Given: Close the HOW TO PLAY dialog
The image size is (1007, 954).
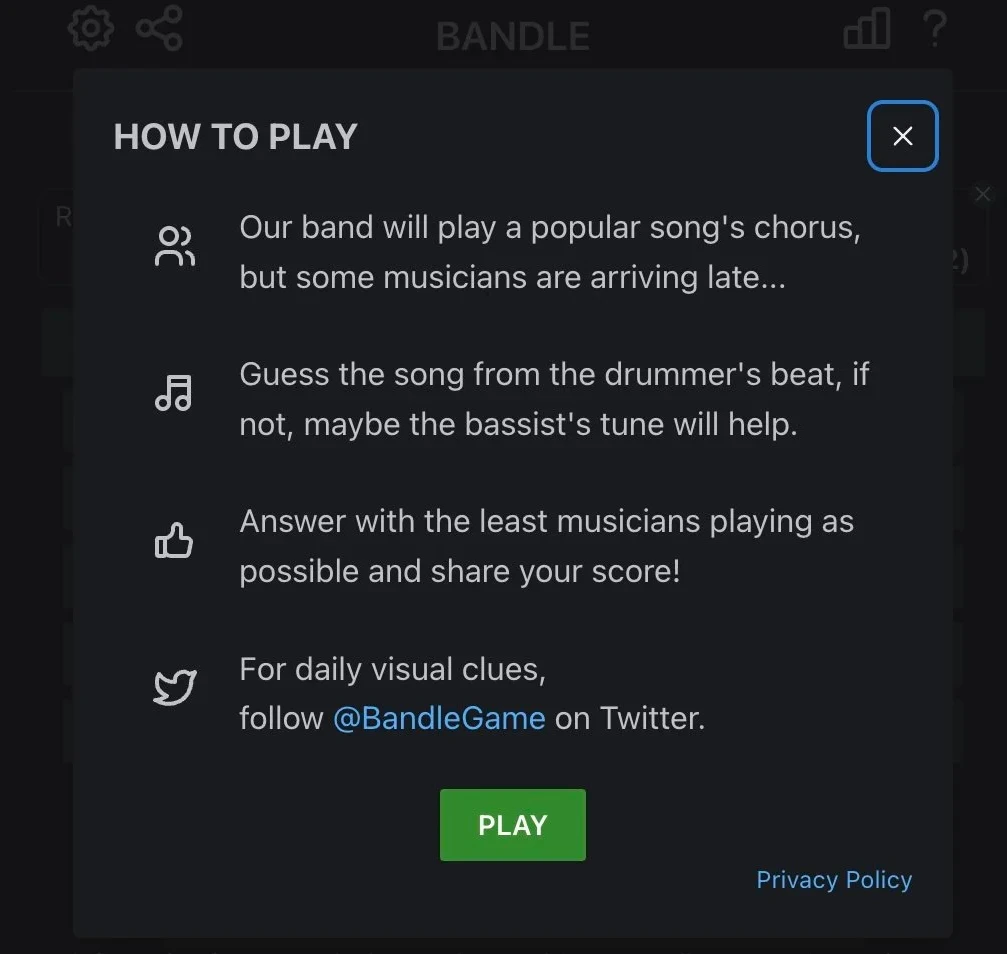Looking at the screenshot, I should [902, 136].
